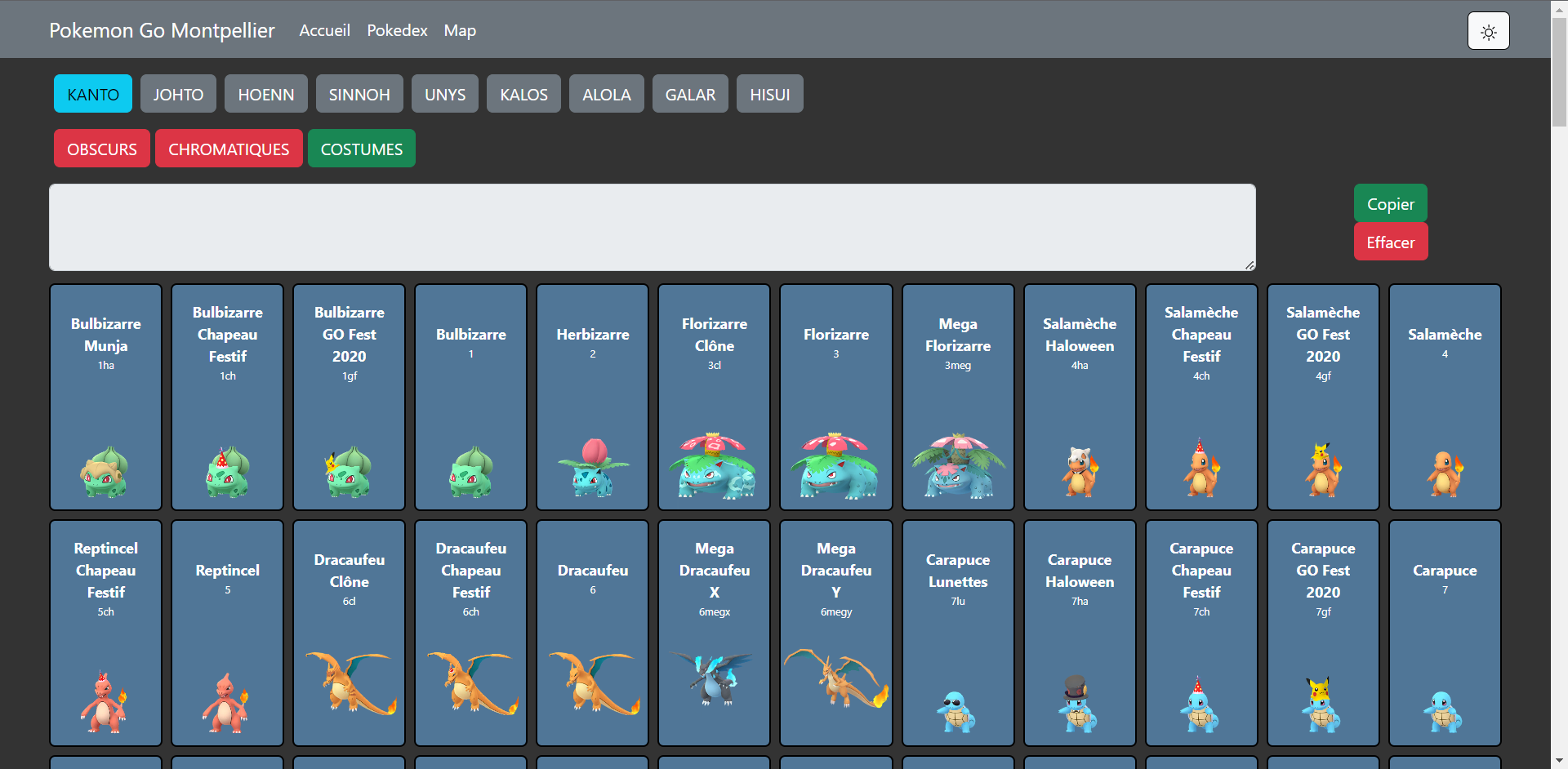This screenshot has width=1568, height=769.
Task: Pick the Salamèche Haloween sprite
Action: [x=1080, y=471]
